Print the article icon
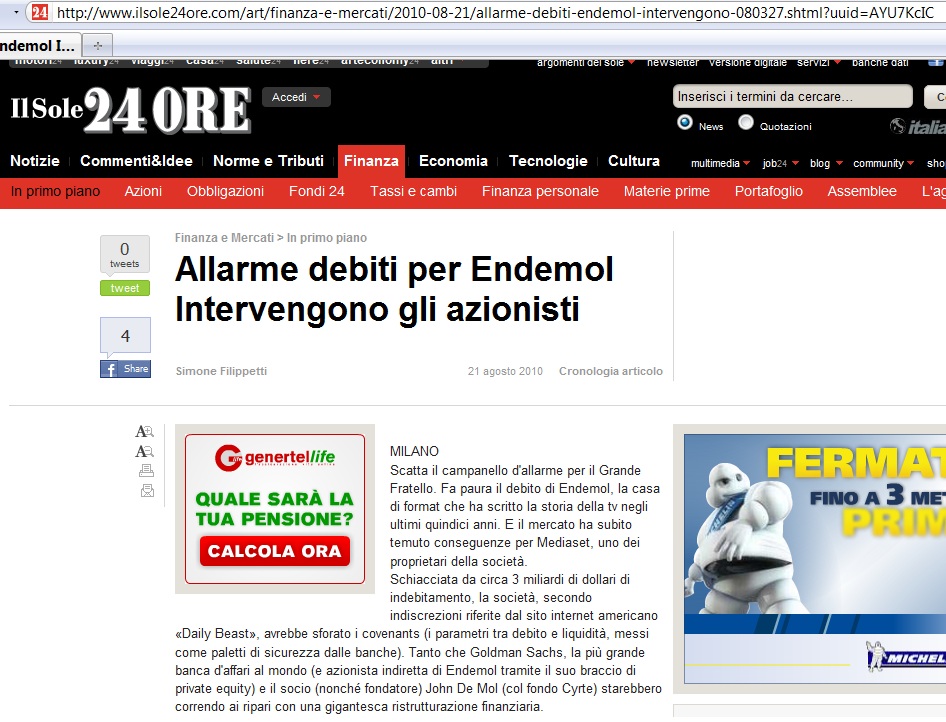The image size is (946, 722). pos(147,470)
